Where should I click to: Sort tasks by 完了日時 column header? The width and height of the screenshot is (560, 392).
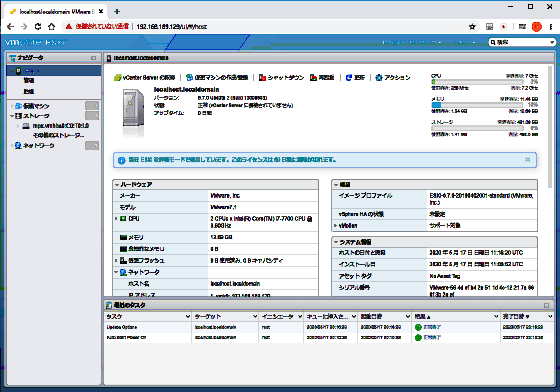point(516,317)
